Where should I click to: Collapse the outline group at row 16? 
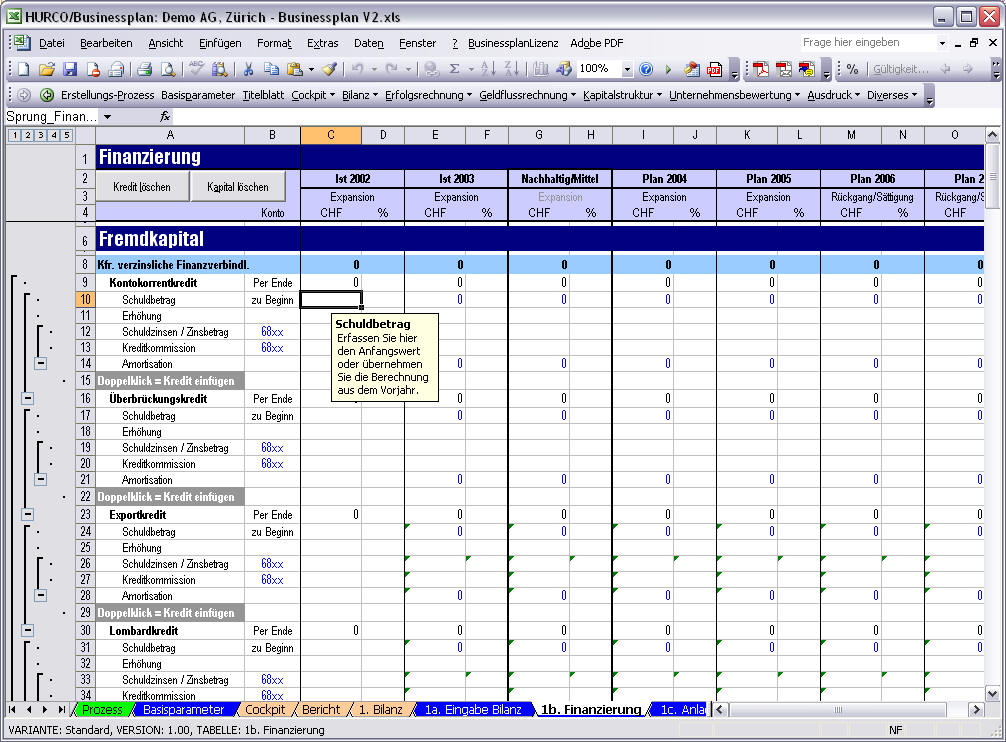click(28, 398)
